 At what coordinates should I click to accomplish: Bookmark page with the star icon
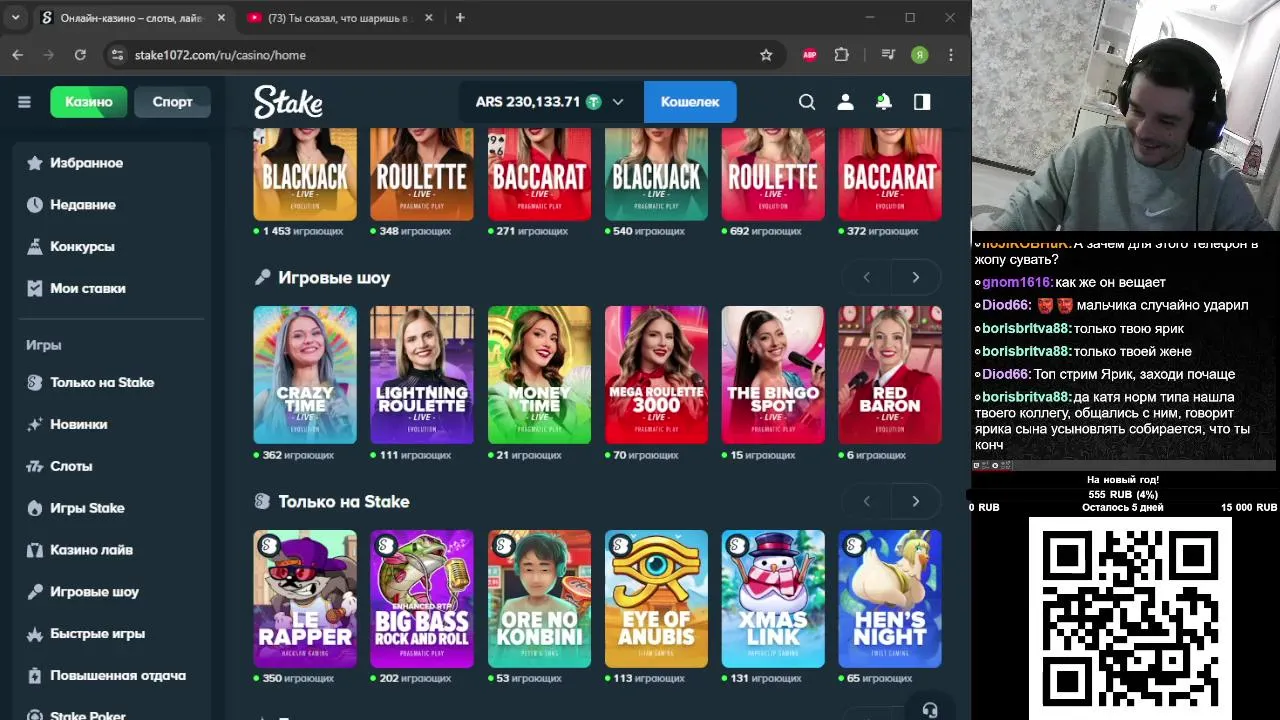[x=766, y=55]
